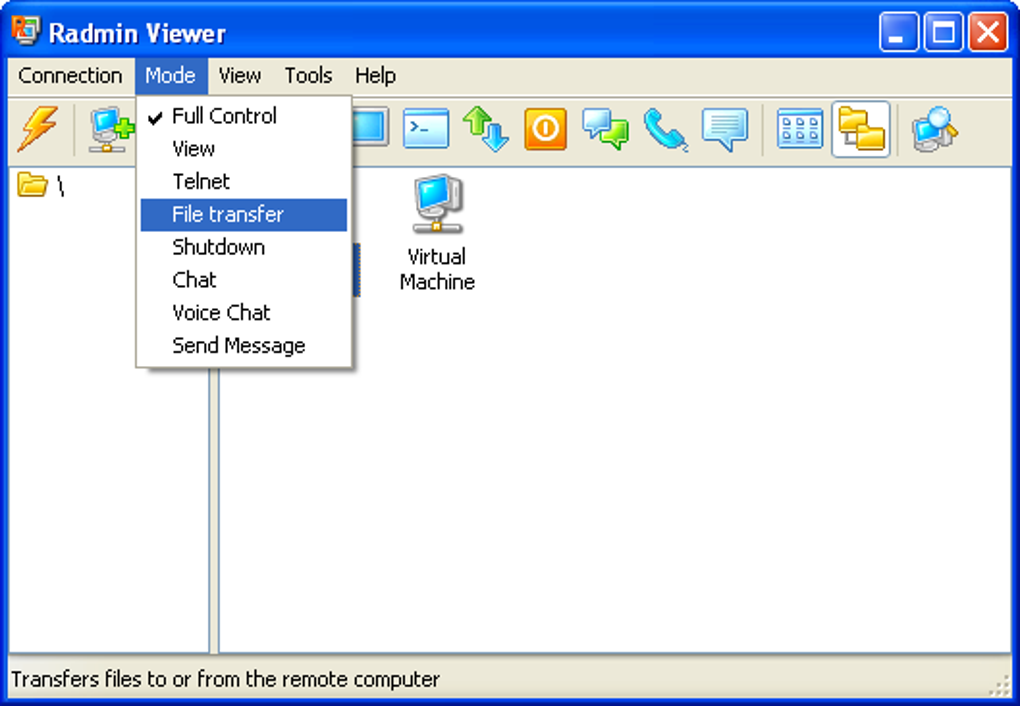Click the File transfer arrows toolbar icon
Viewport: 1020px width, 706px height.
485,129
